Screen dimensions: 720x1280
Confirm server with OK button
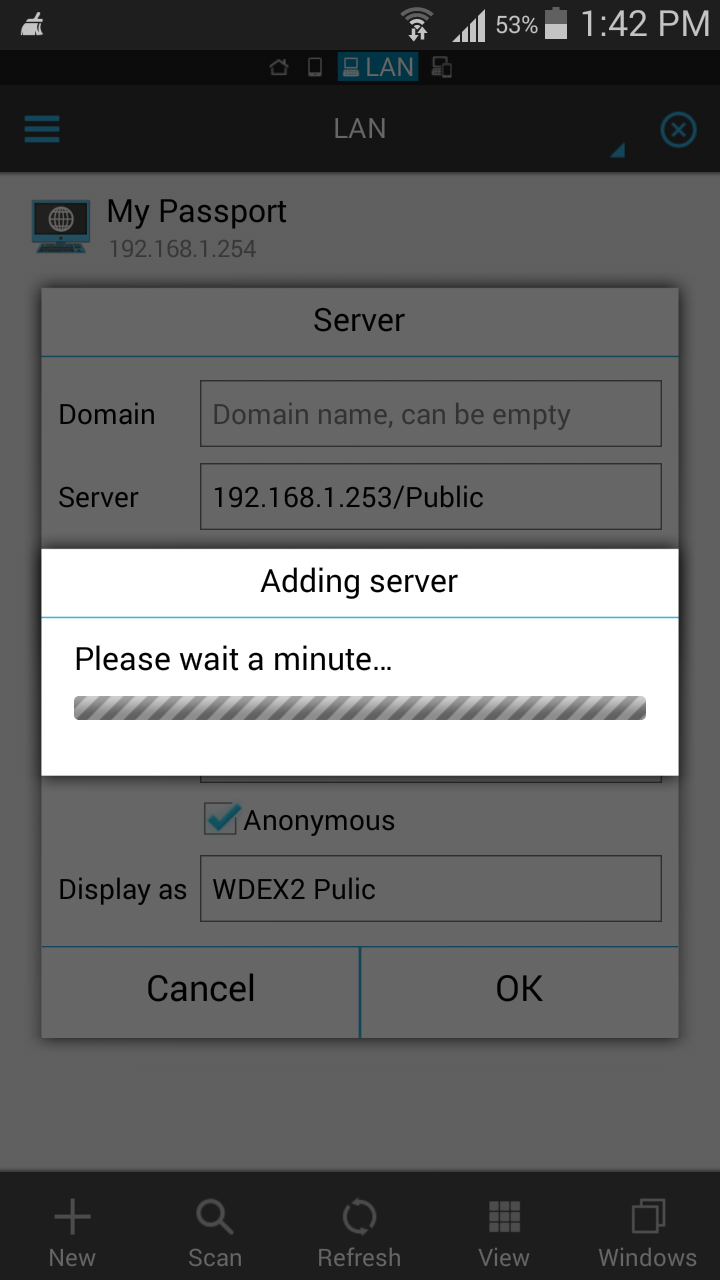[x=519, y=988]
